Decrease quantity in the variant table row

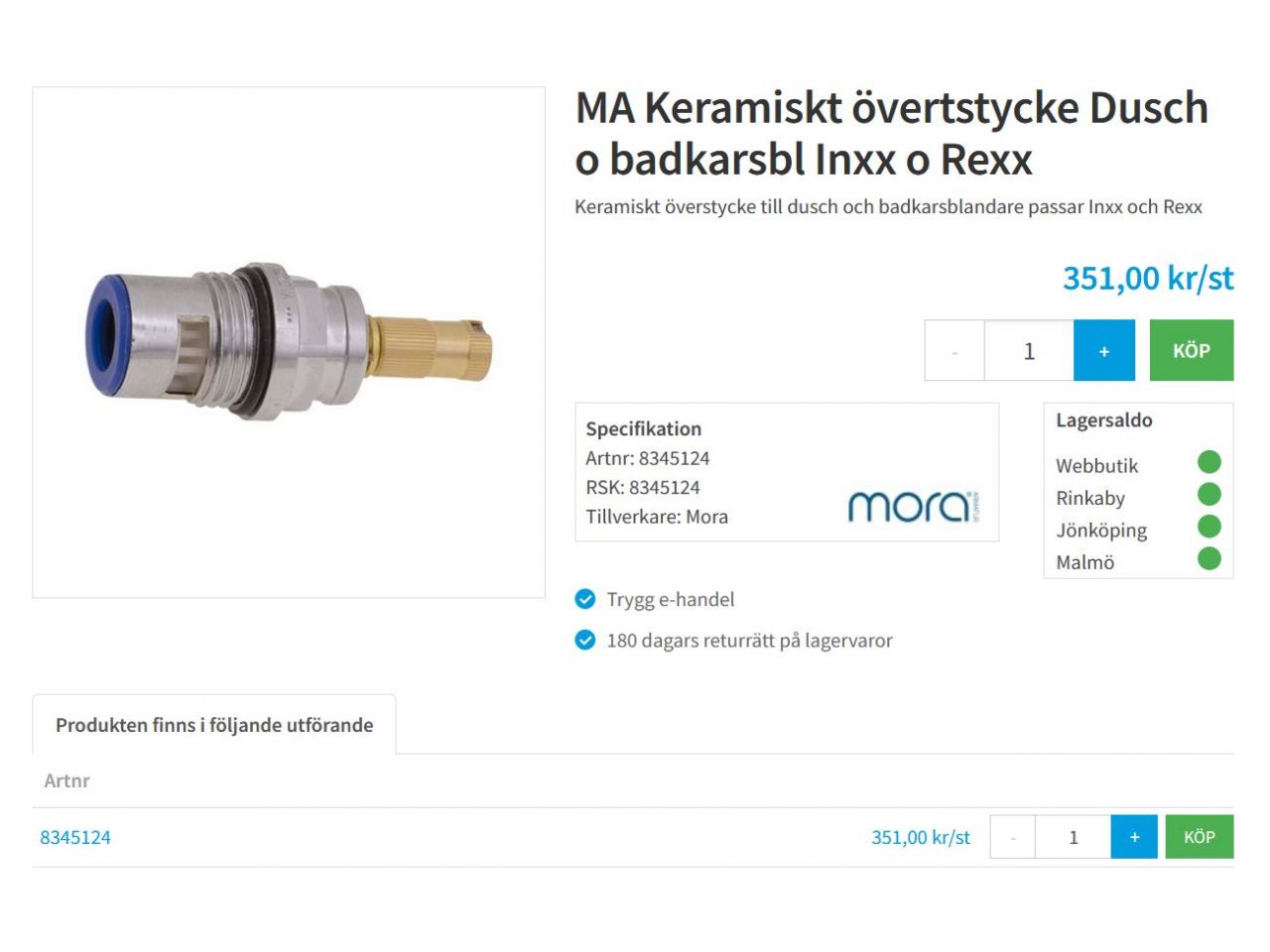(x=1013, y=837)
